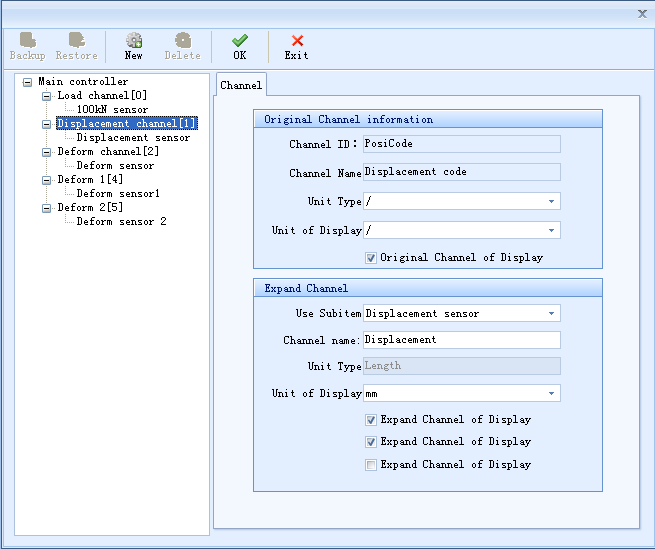Uncheck Original Channel of Display checkbox
The height and width of the screenshot is (549, 655).
(x=371, y=258)
